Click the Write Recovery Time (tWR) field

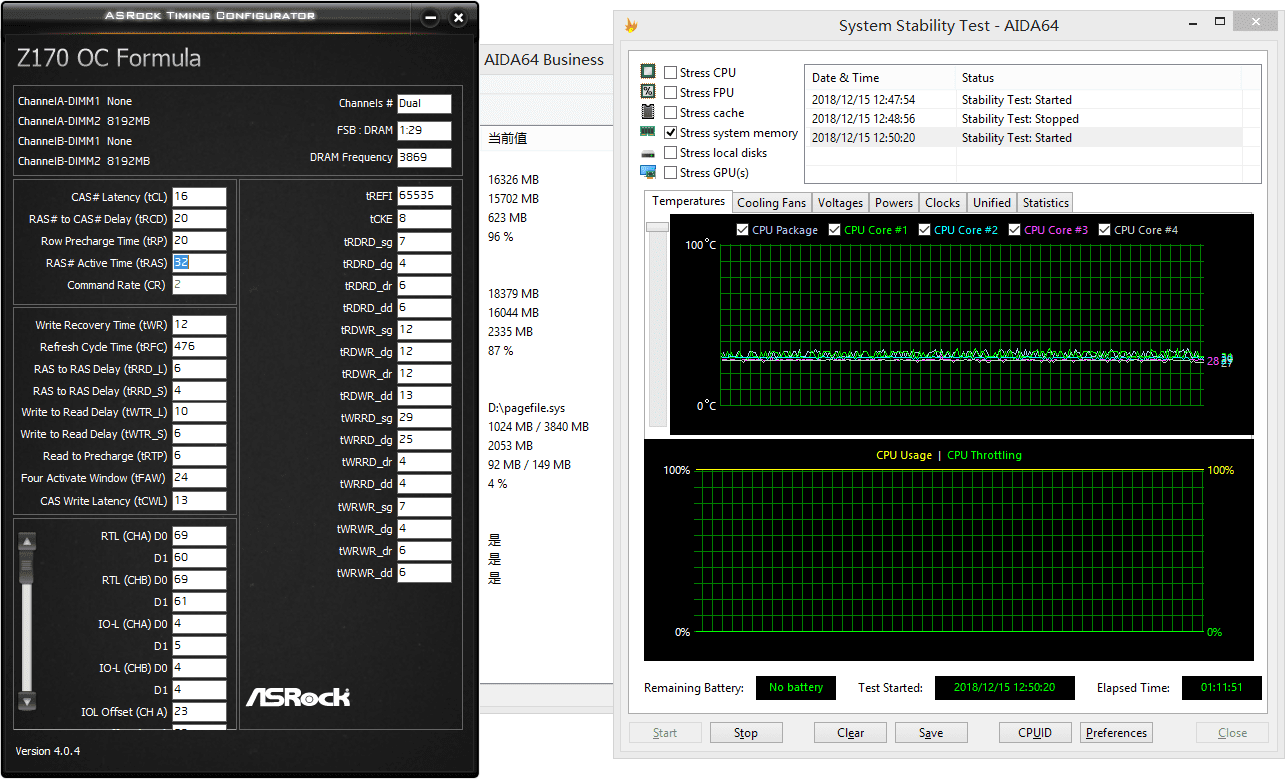click(199, 325)
